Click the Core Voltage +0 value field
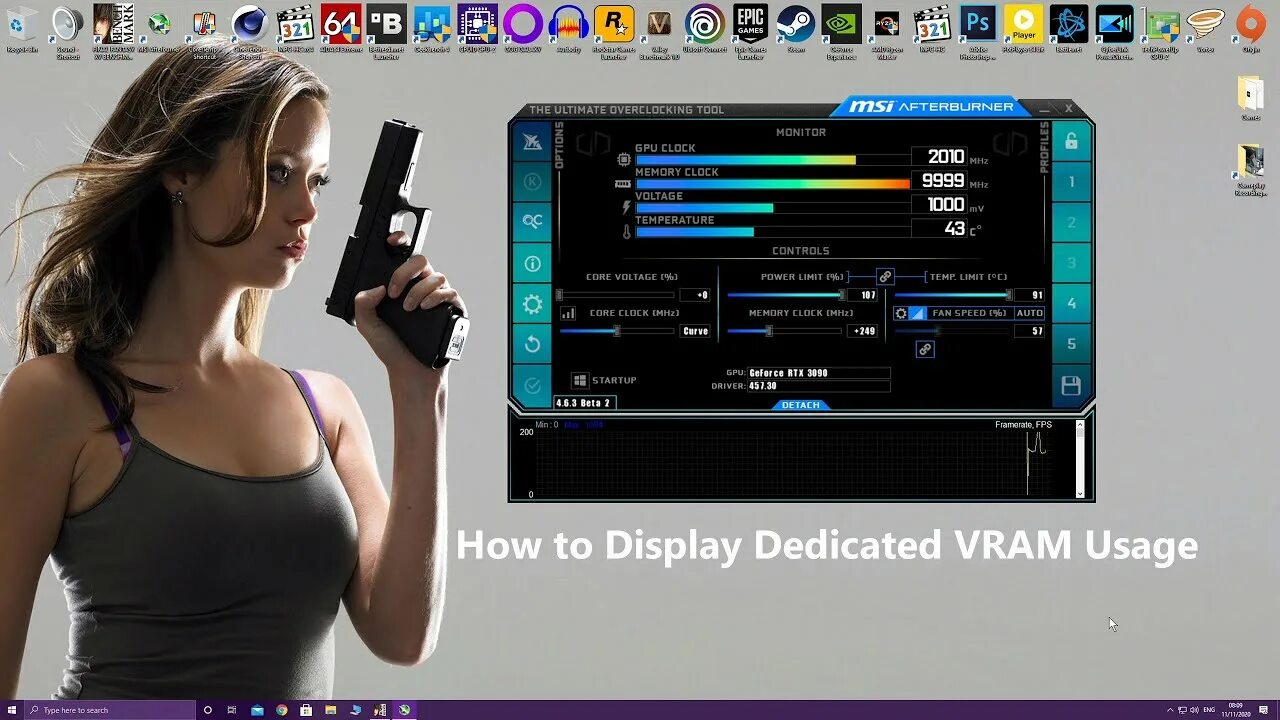The image size is (1280, 720). [695, 295]
